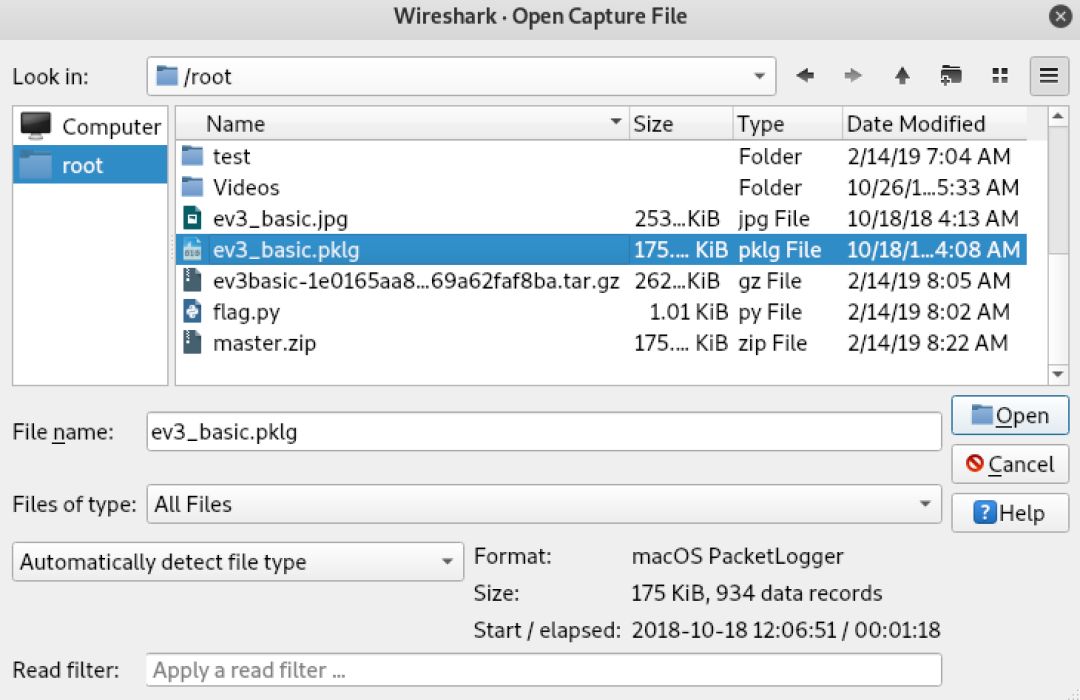Close the Open Capture File dialog
Viewport: 1080px width, 700px height.
[1060, 16]
